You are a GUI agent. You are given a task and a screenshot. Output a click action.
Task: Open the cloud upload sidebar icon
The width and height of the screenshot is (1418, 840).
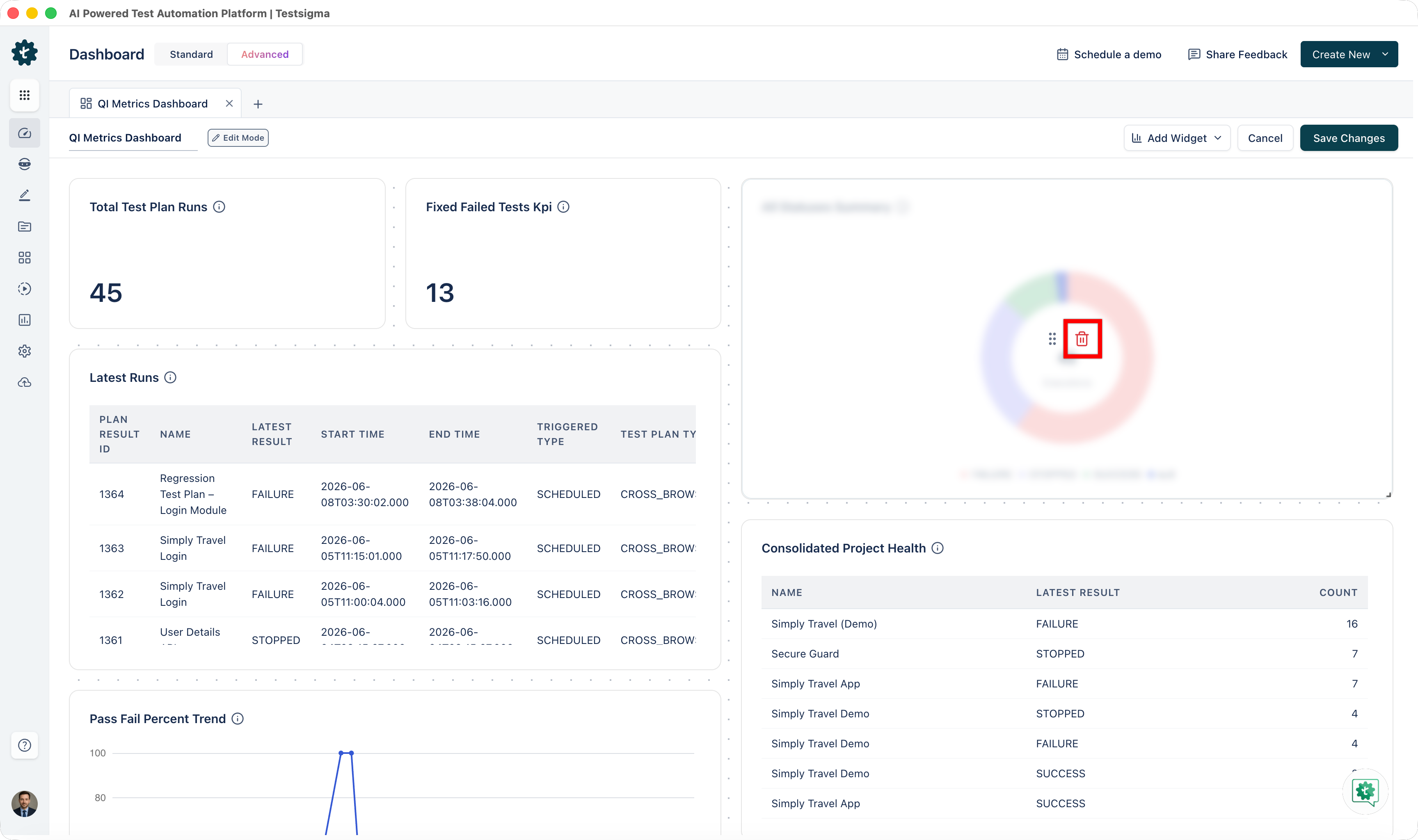point(24,383)
